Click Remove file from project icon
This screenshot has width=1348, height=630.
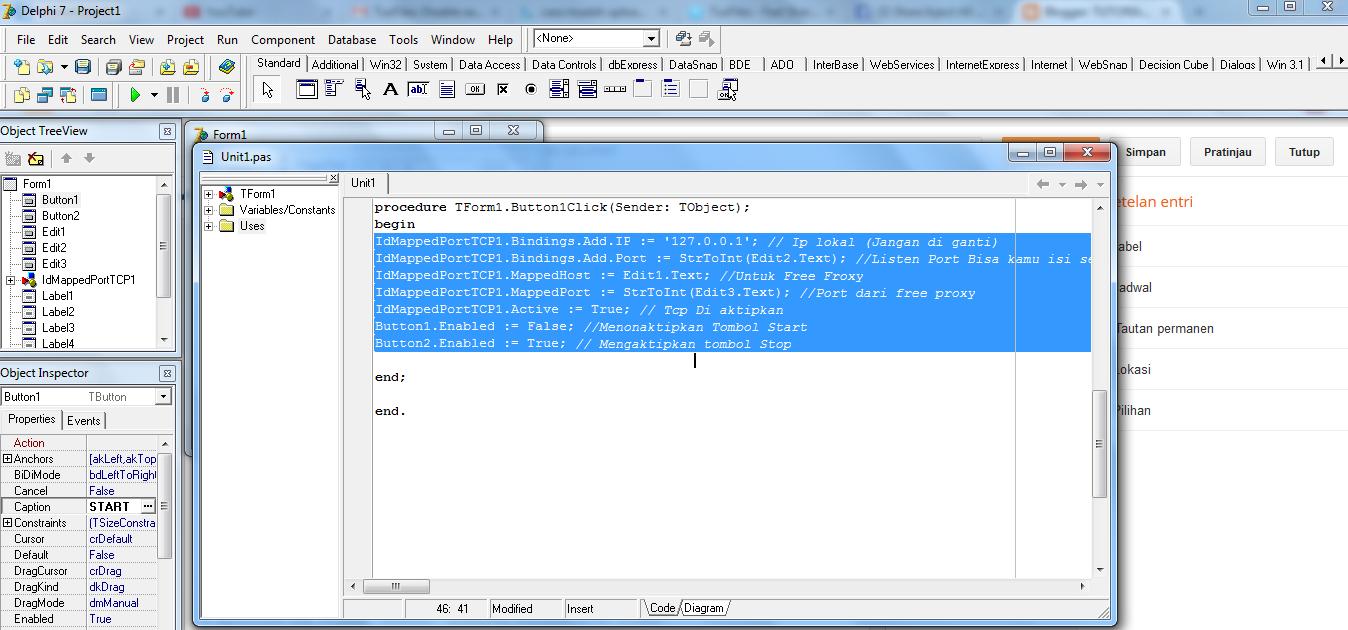tap(191, 67)
